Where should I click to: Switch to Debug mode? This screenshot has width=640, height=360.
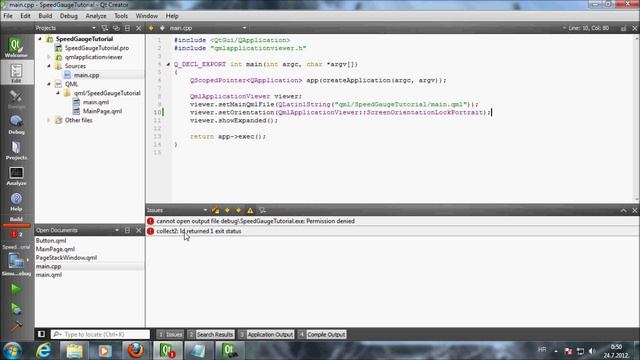16,124
